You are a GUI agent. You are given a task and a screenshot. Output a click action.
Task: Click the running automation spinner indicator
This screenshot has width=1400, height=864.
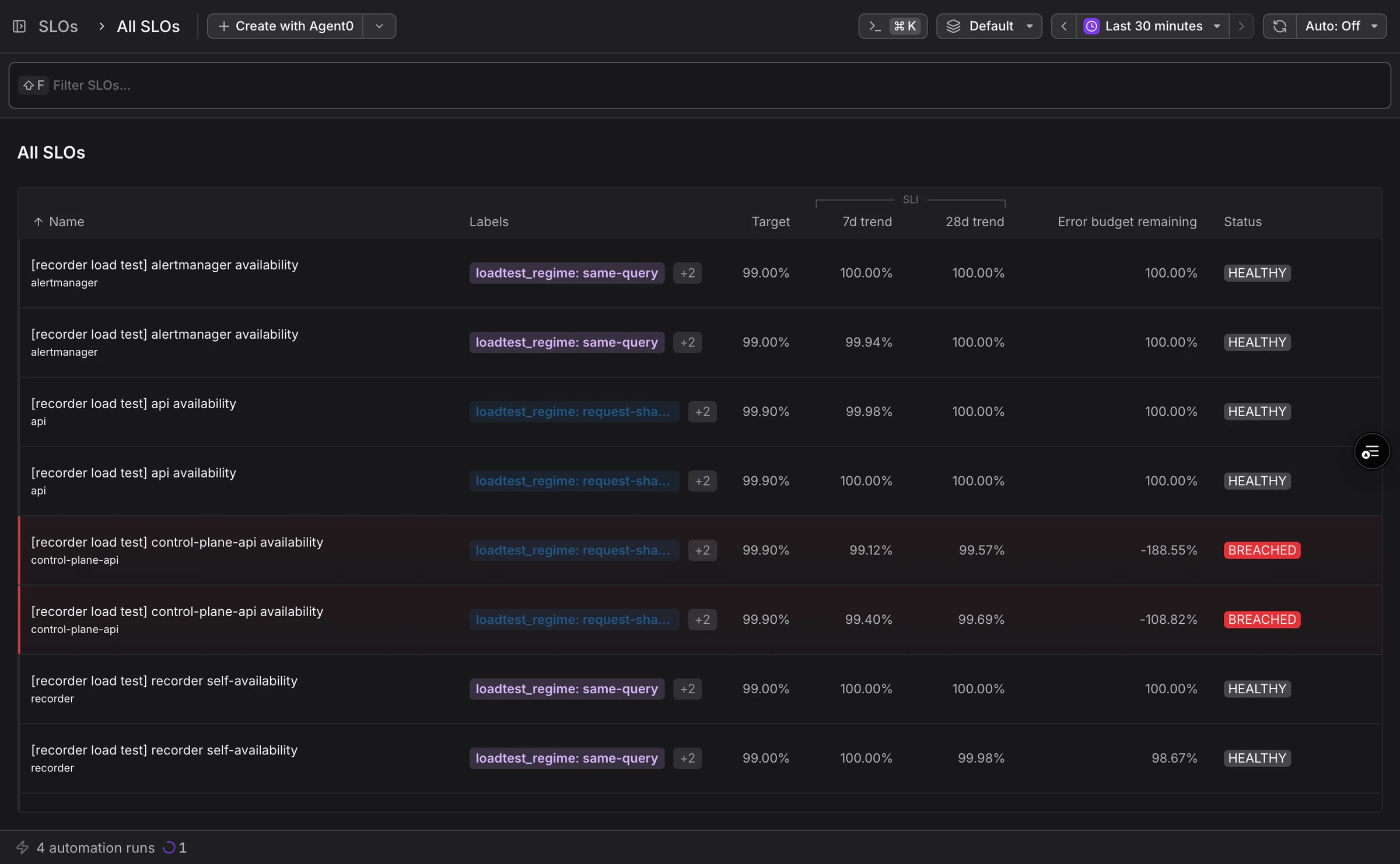169,847
